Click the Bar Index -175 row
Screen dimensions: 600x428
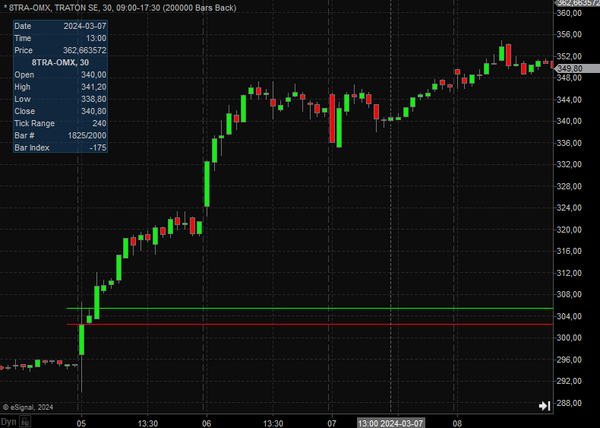tap(60, 148)
